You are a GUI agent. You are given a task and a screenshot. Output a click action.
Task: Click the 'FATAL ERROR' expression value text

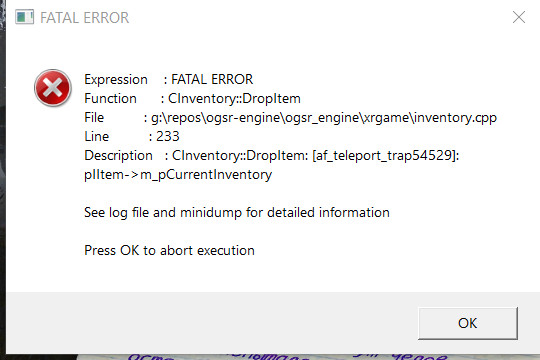click(x=212, y=80)
